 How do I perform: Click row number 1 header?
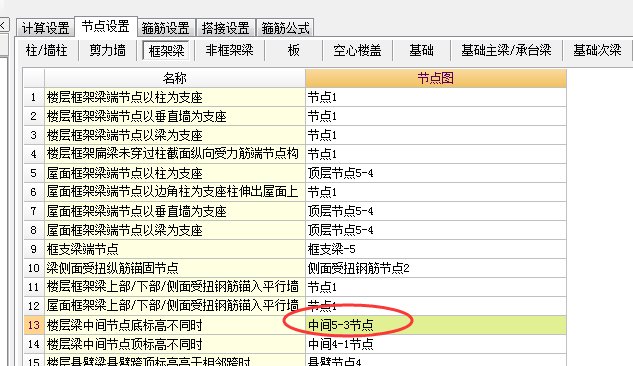pos(34,97)
